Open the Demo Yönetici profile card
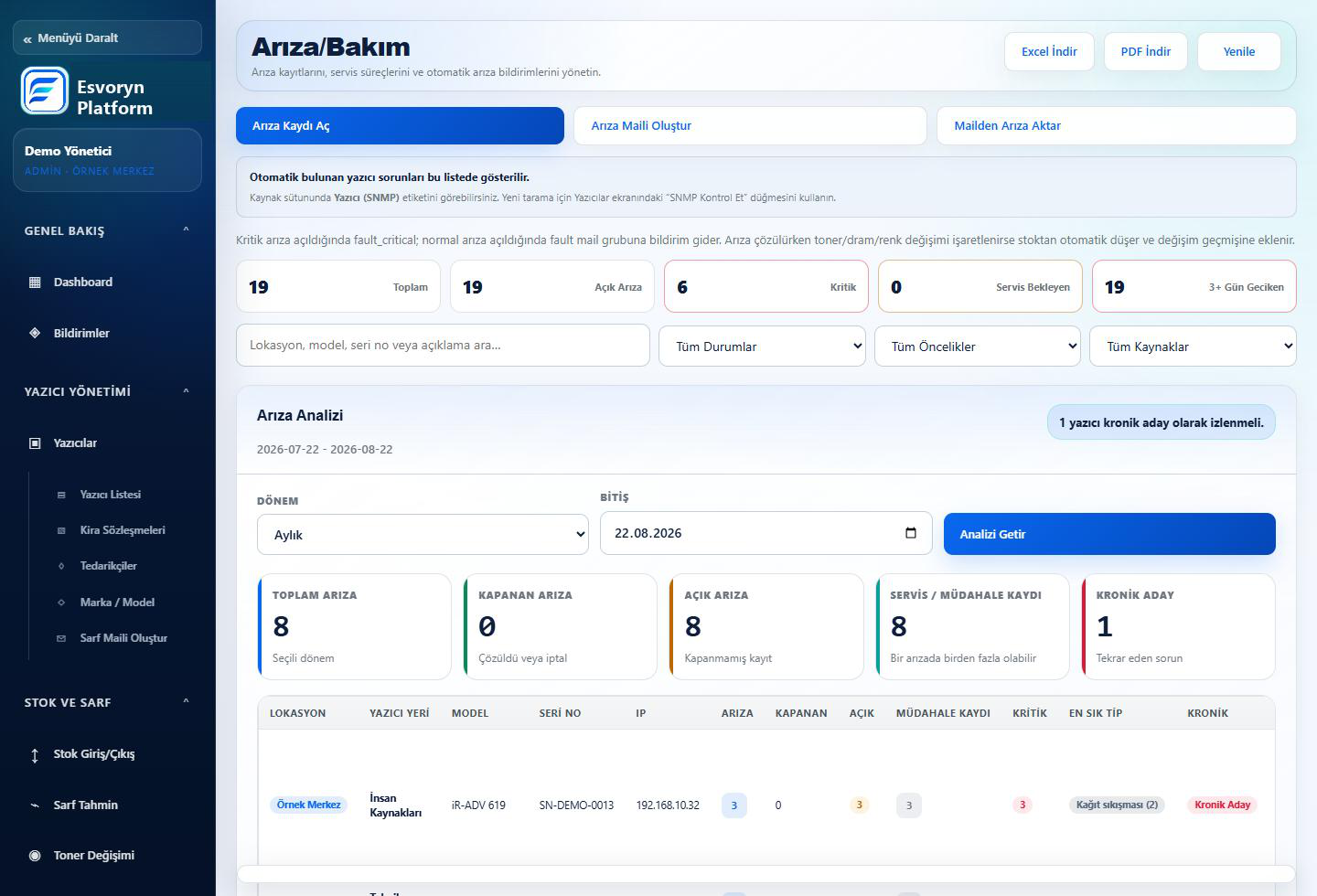This screenshot has width=1317, height=896. click(107, 160)
